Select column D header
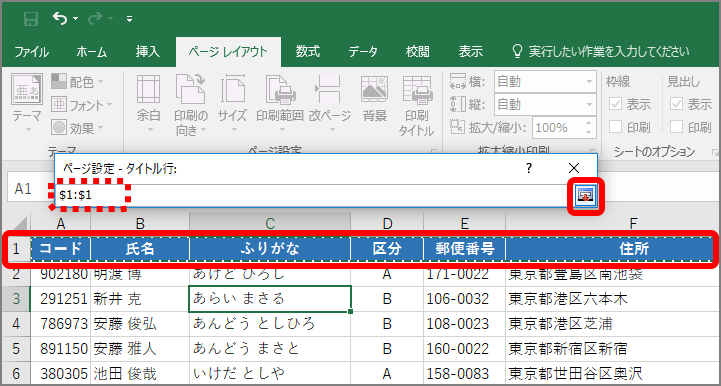Viewport: 721px width, 386px height. click(387, 224)
